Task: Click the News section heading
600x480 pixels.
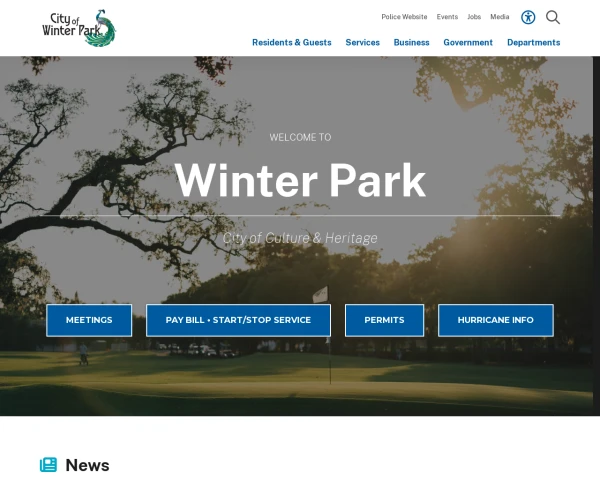Action: click(87, 465)
